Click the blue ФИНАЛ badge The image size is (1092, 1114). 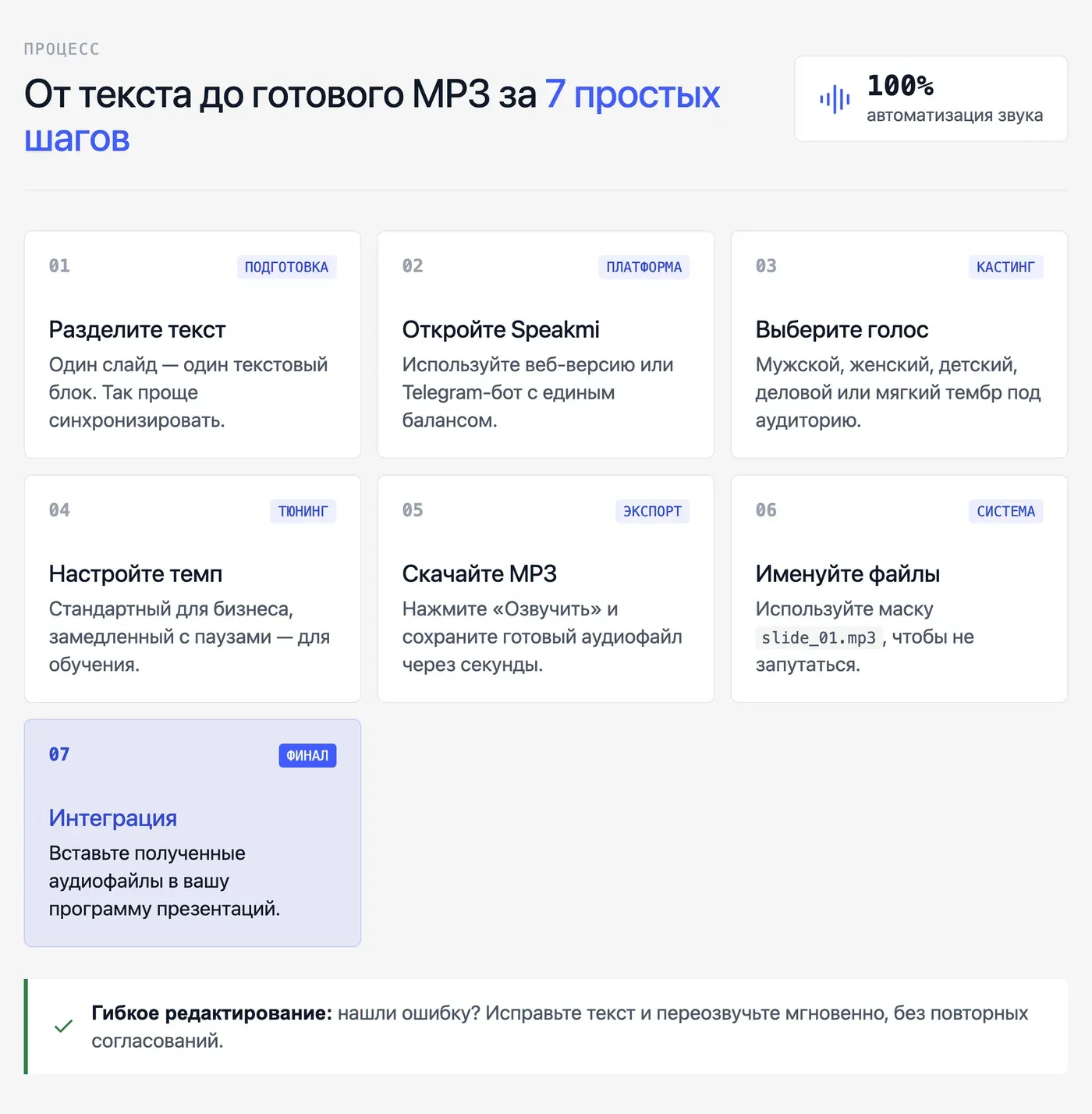(x=307, y=755)
